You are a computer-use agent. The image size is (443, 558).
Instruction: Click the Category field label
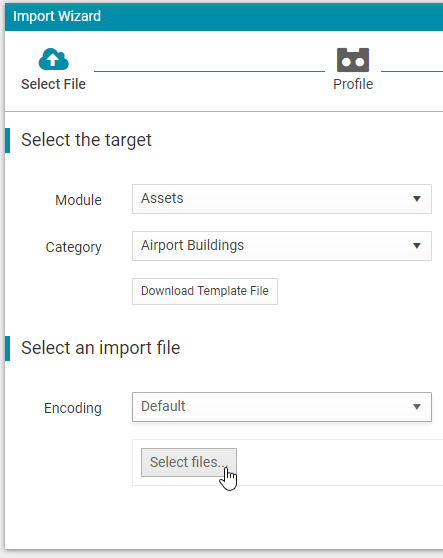73,247
